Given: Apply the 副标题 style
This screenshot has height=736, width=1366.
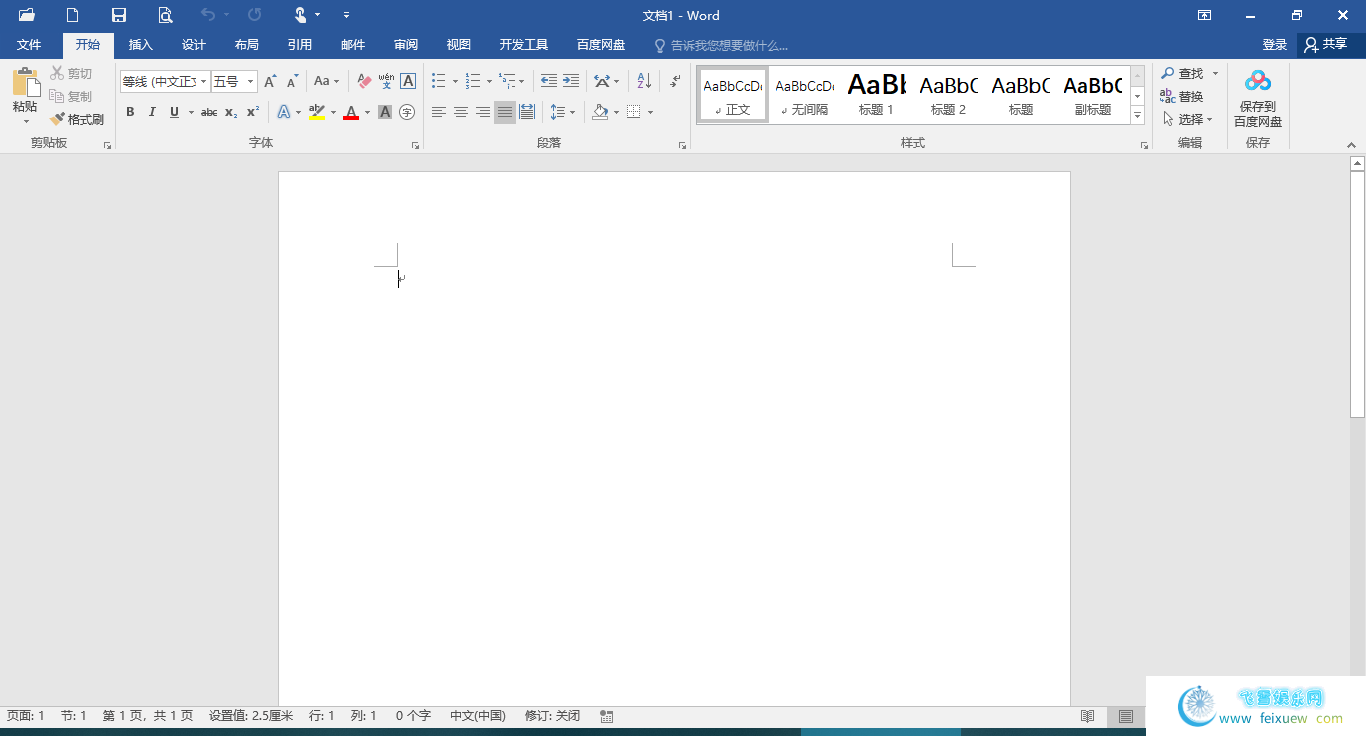Looking at the screenshot, I should coord(1093,95).
